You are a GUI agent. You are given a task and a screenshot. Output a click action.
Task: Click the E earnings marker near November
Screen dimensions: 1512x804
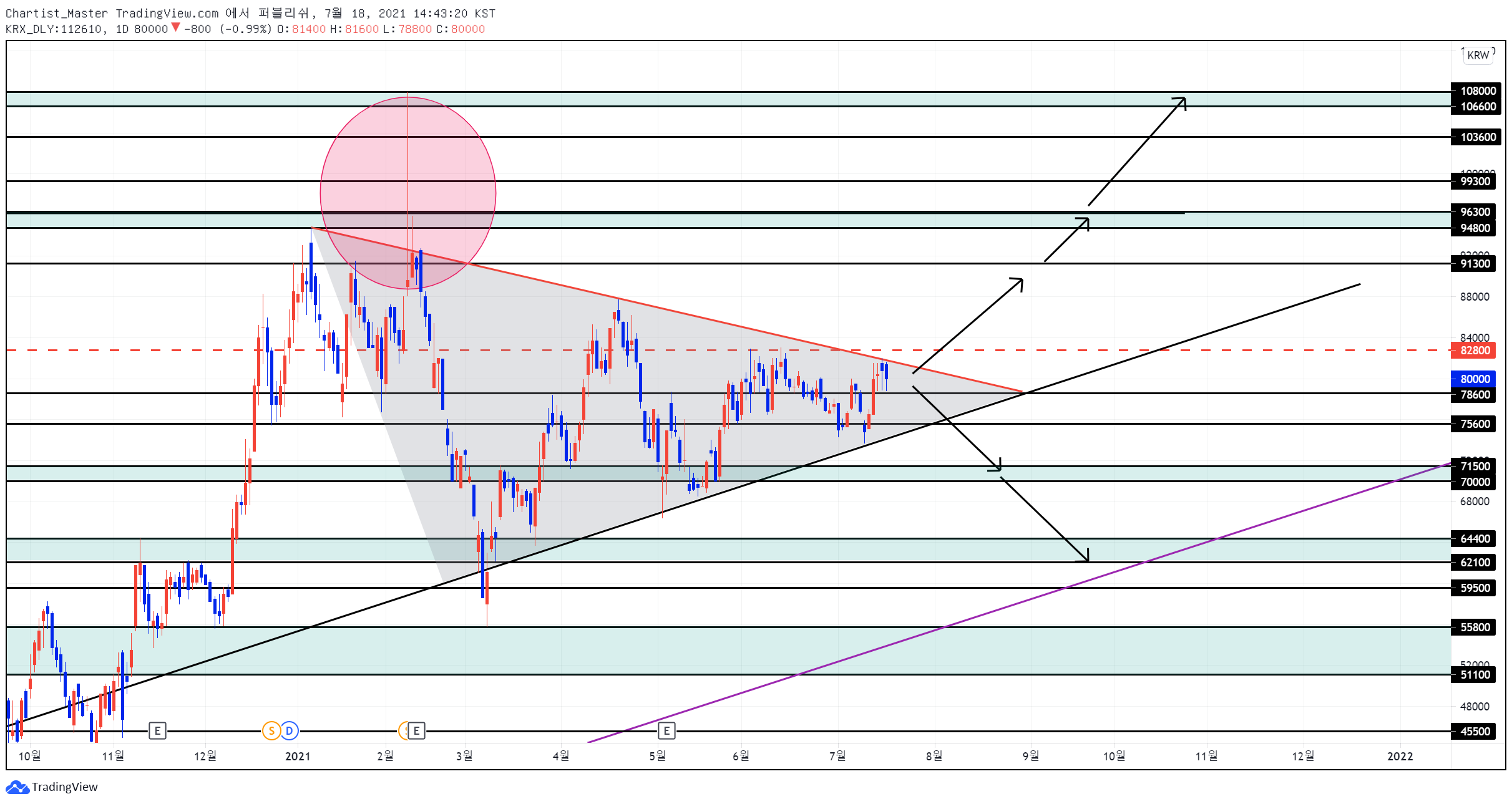click(x=157, y=730)
